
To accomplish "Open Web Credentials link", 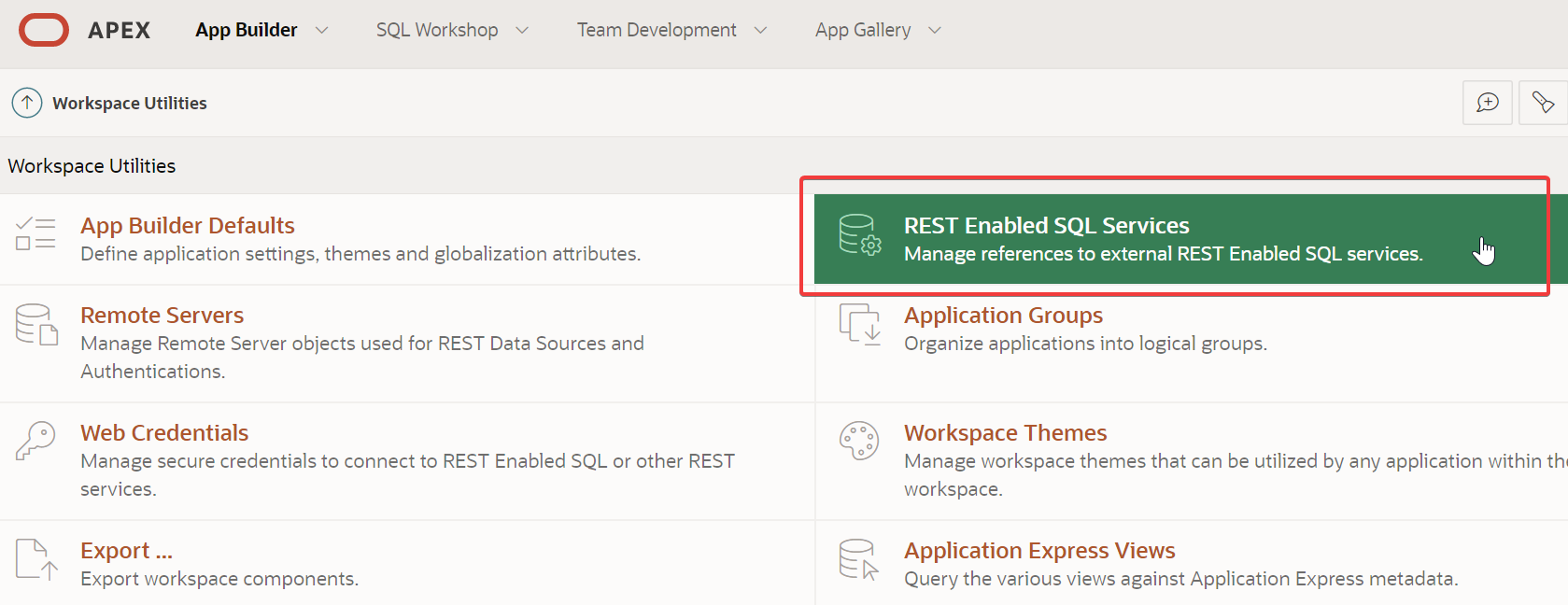I will coord(164,432).
